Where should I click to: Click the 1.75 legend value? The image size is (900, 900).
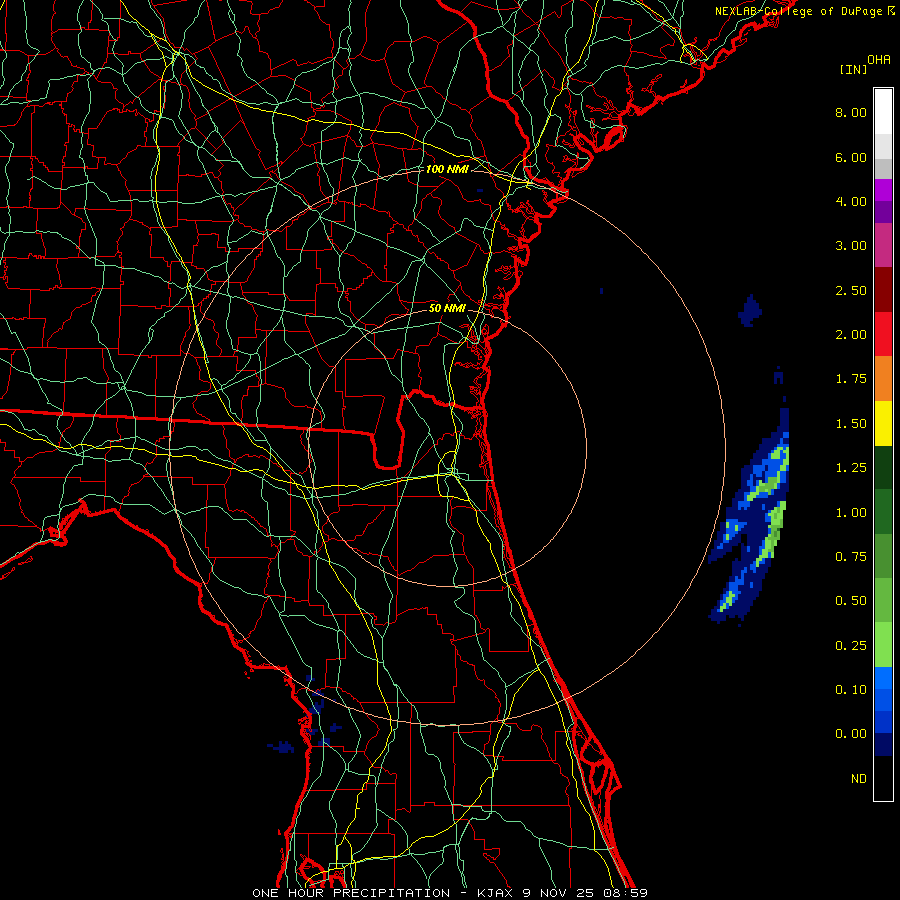(851, 379)
